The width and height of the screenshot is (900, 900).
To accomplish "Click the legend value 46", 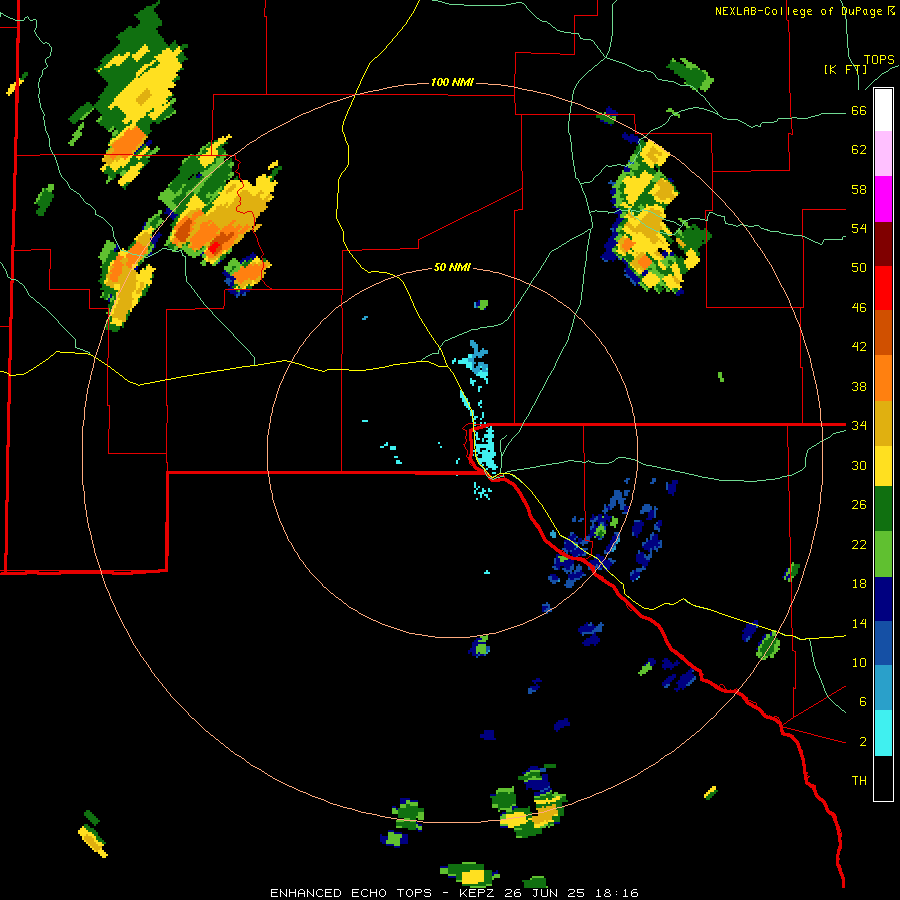I will pyautogui.click(x=859, y=308).
